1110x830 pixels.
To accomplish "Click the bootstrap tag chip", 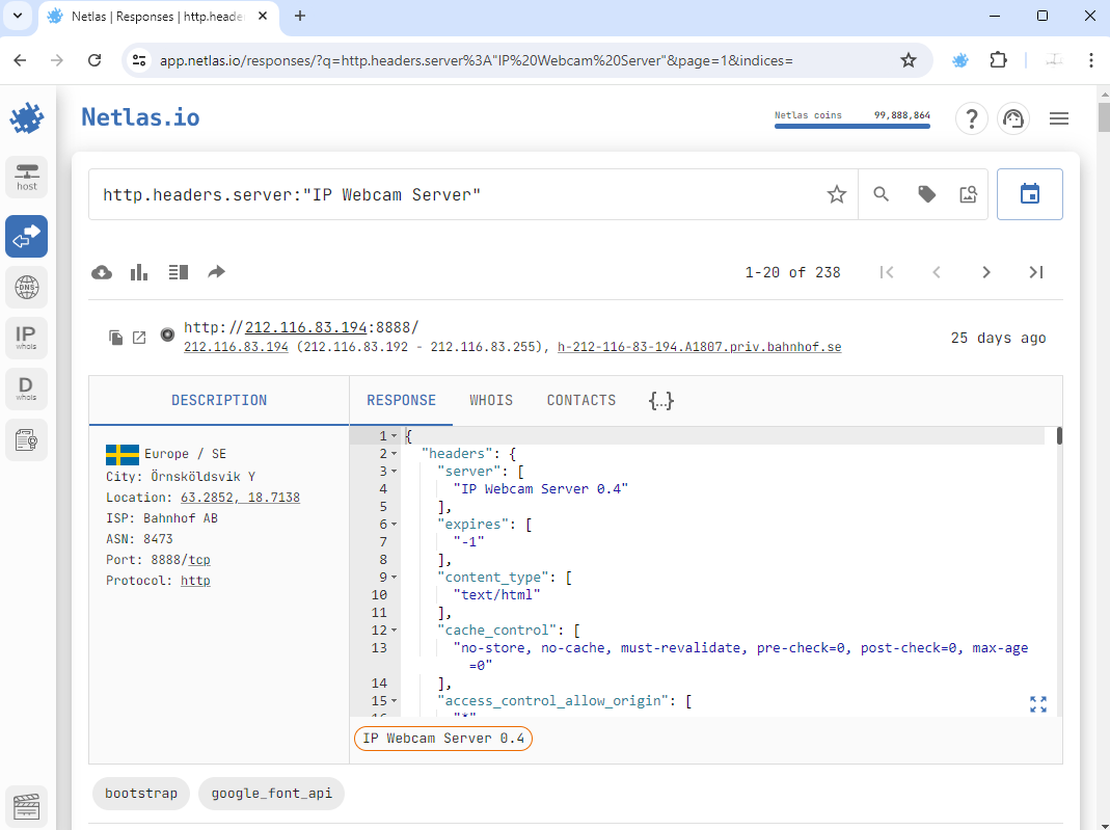I will point(141,793).
